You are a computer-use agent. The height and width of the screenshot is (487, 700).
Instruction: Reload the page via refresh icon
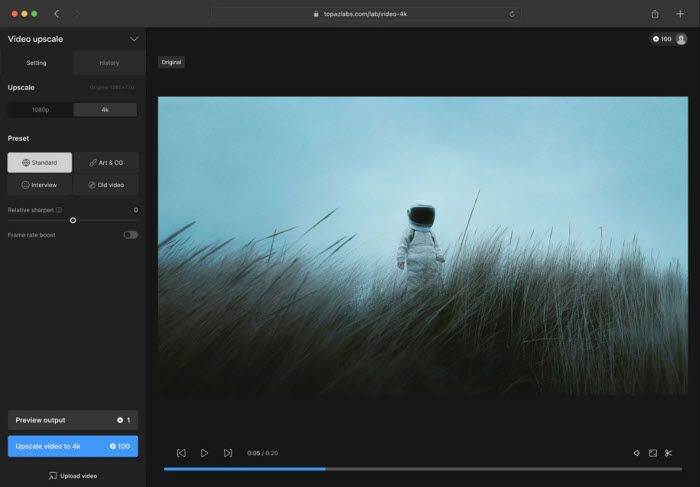coord(512,14)
